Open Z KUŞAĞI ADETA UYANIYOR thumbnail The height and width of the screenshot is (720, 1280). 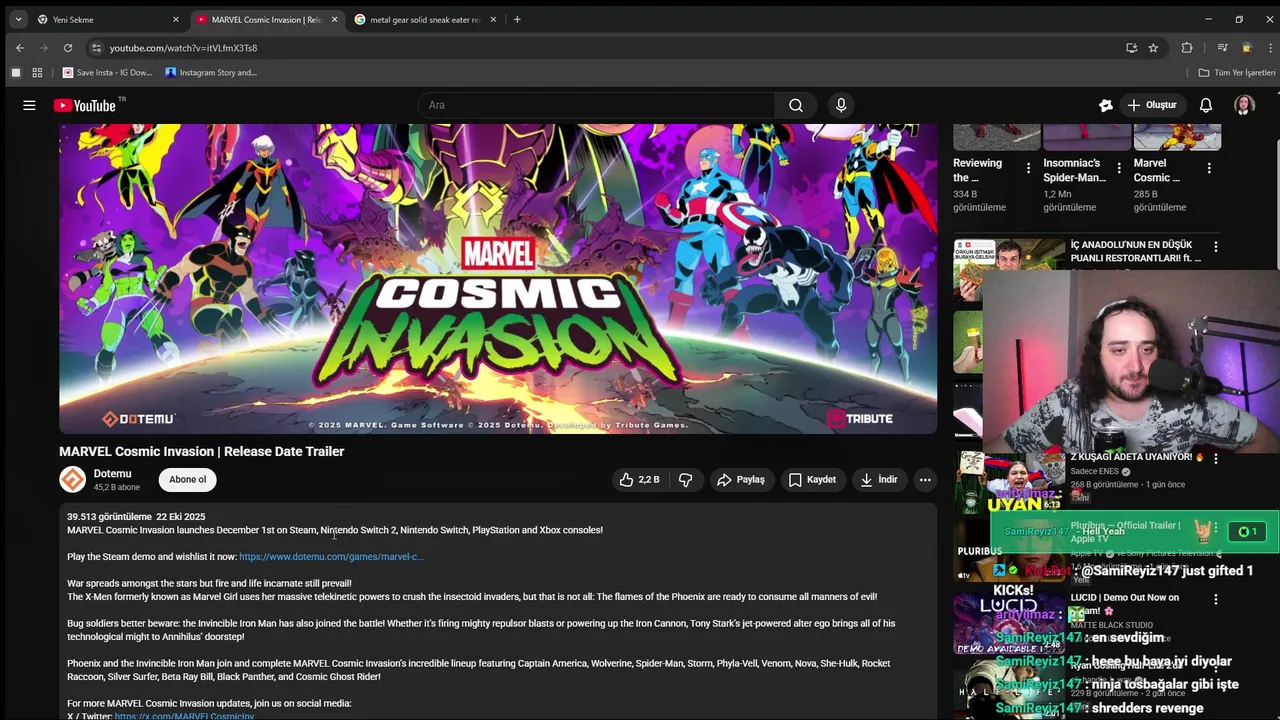pyautogui.click(x=1008, y=481)
